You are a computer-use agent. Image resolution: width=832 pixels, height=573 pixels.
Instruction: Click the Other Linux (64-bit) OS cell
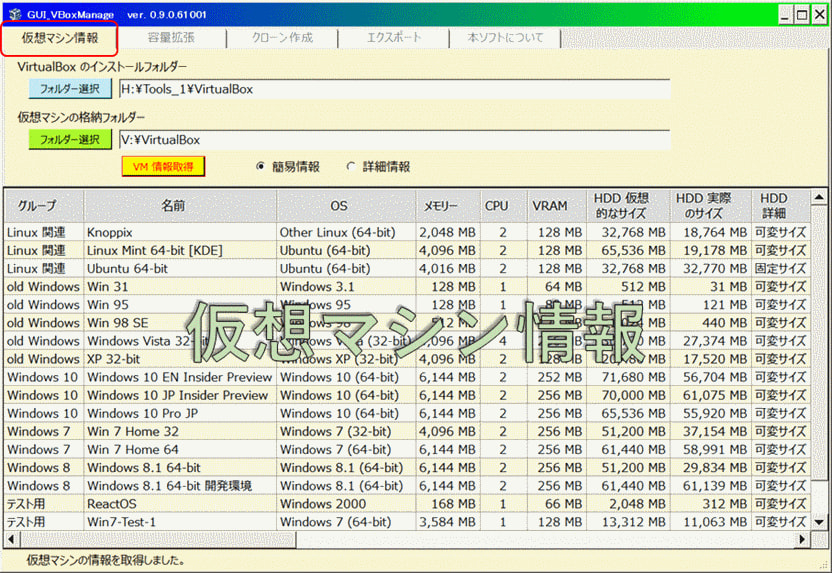pos(346,232)
